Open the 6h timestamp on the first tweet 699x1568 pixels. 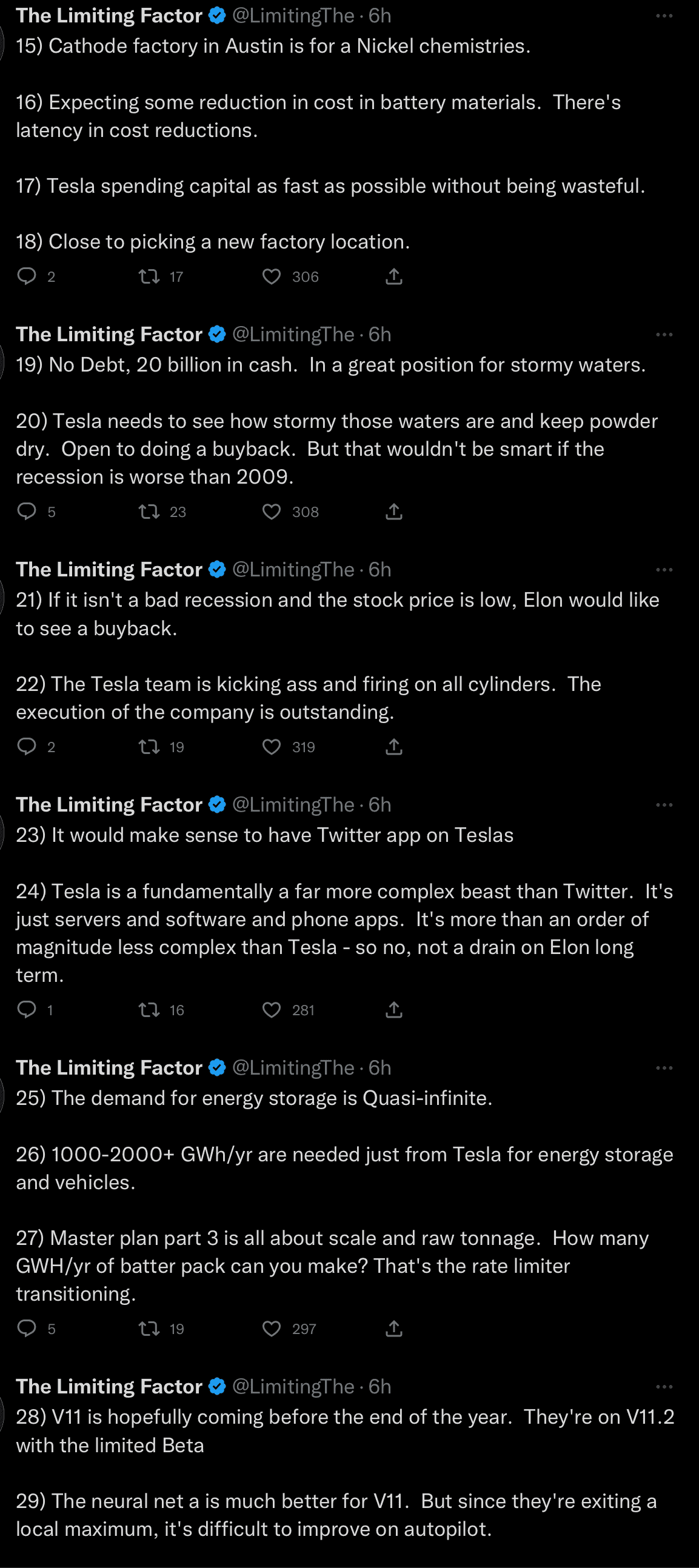pos(381,15)
